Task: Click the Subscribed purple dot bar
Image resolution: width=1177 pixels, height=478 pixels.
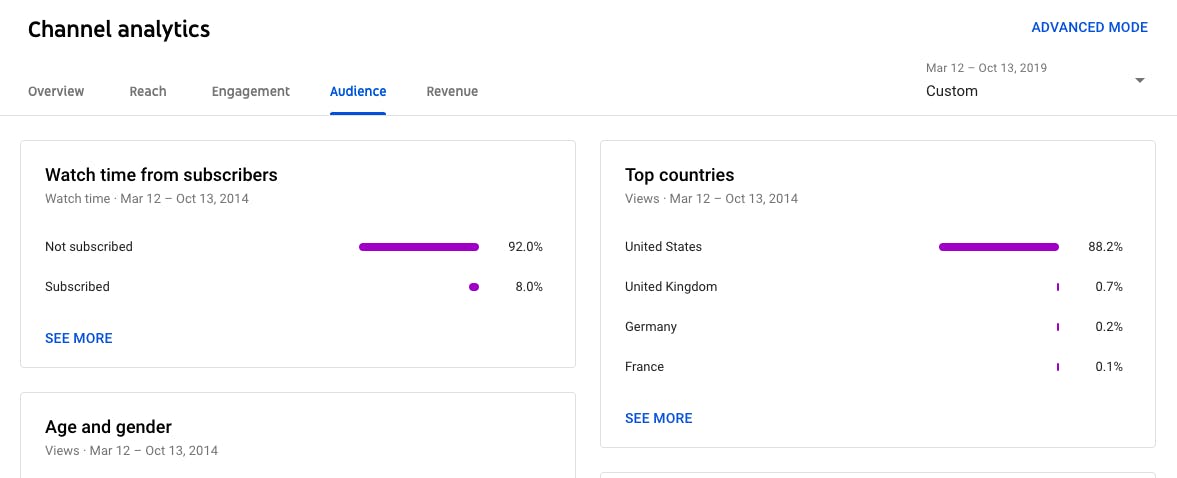Action: (x=474, y=287)
